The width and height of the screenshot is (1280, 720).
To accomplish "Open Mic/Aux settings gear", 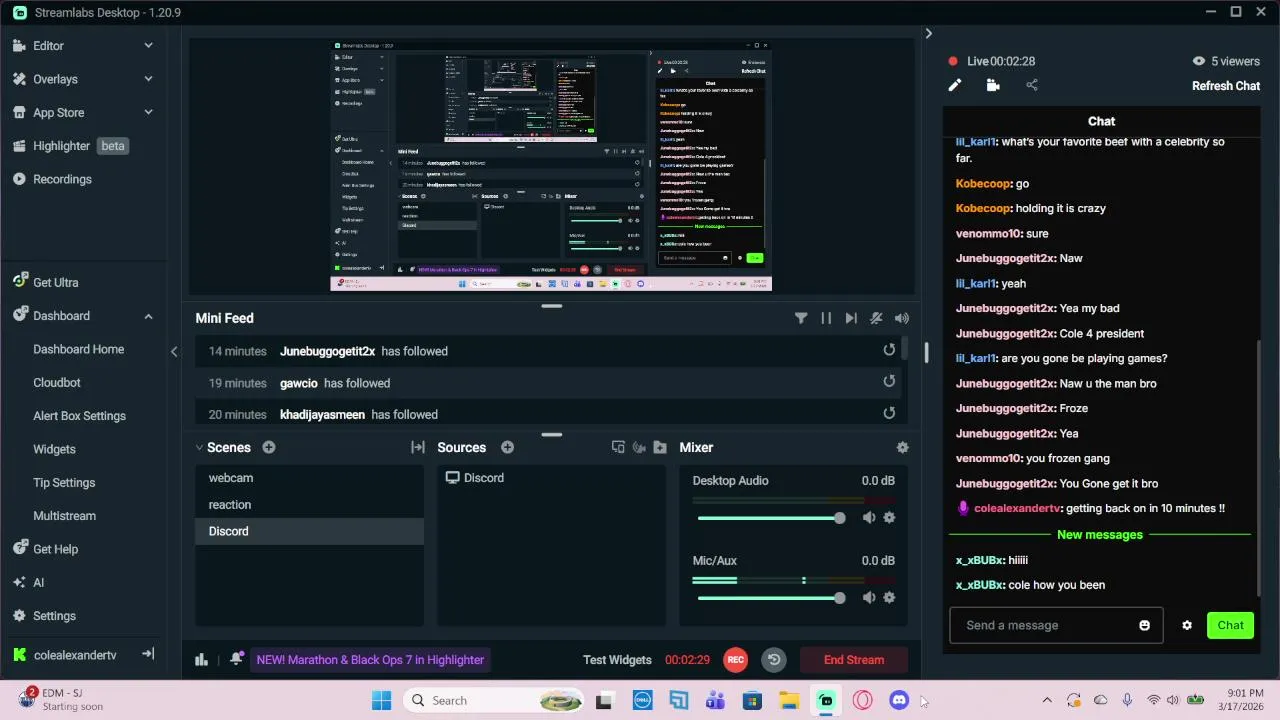I will (889, 597).
